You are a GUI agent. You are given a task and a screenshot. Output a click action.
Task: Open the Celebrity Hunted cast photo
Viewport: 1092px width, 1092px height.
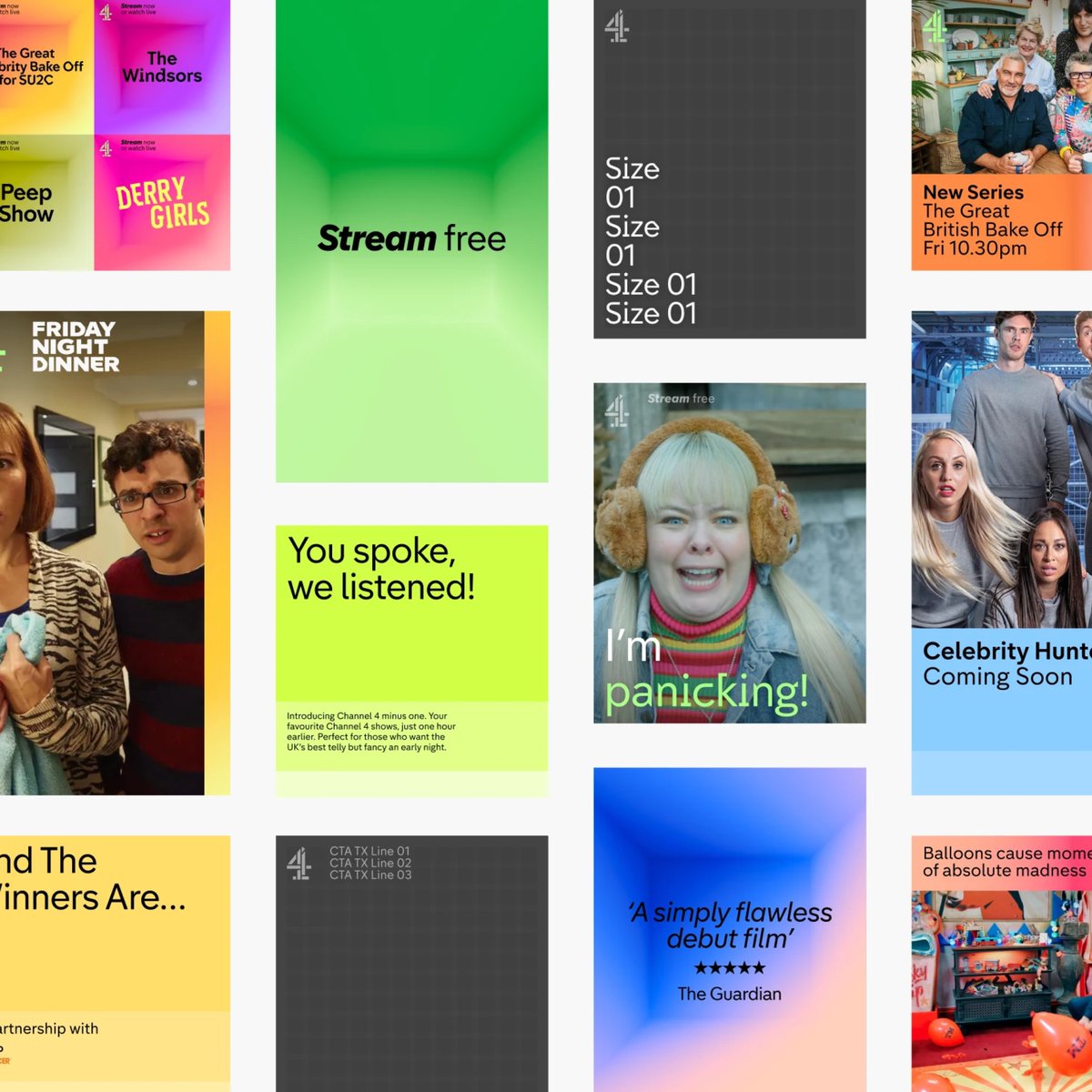(1002, 470)
